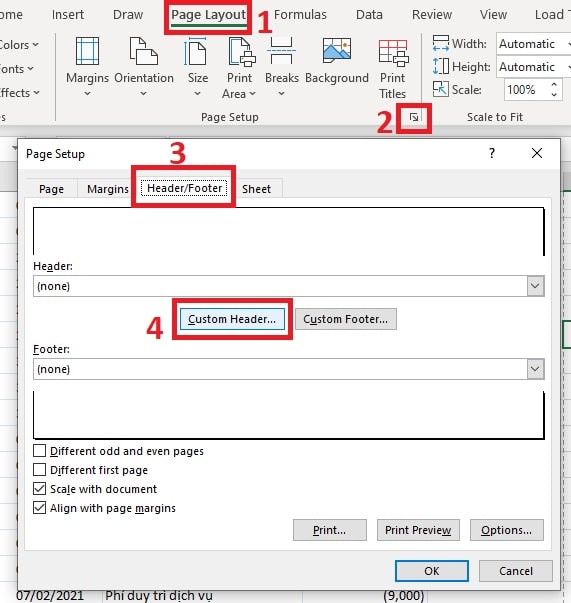The image size is (571, 603).
Task: Open the Margins icon in ribbon
Action: click(87, 51)
